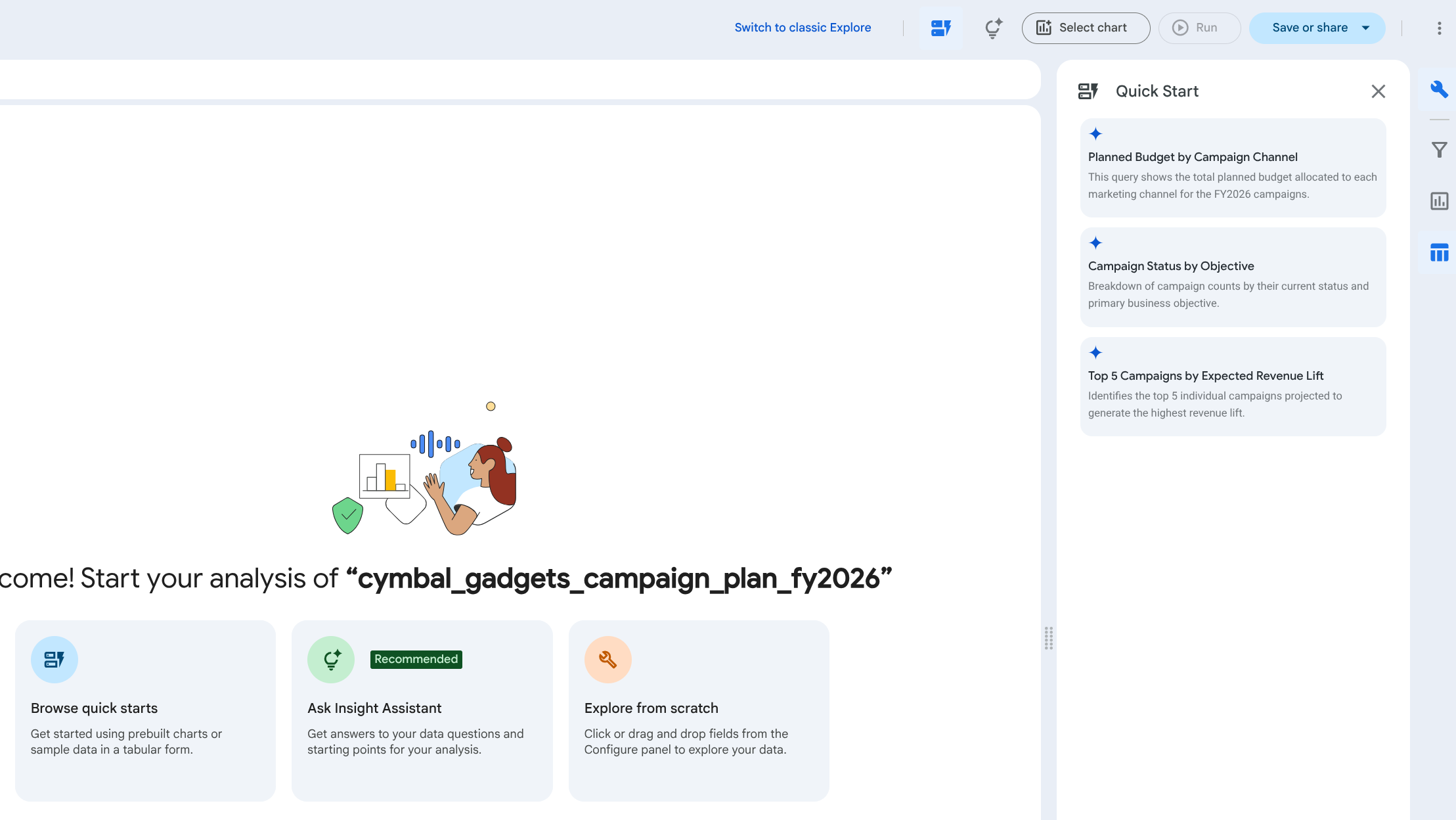Image resolution: width=1456 pixels, height=820 pixels.
Task: Open the Configure panel via the wrench icon
Action: [x=1439, y=90]
